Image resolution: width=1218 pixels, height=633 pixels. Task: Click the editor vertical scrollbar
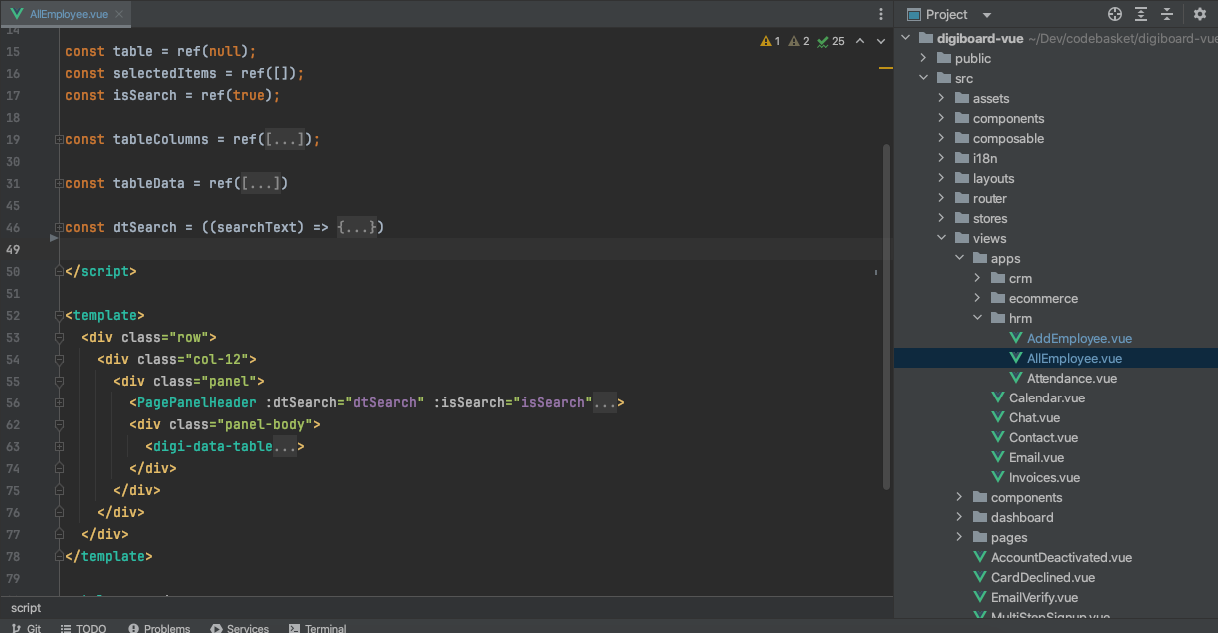886,315
